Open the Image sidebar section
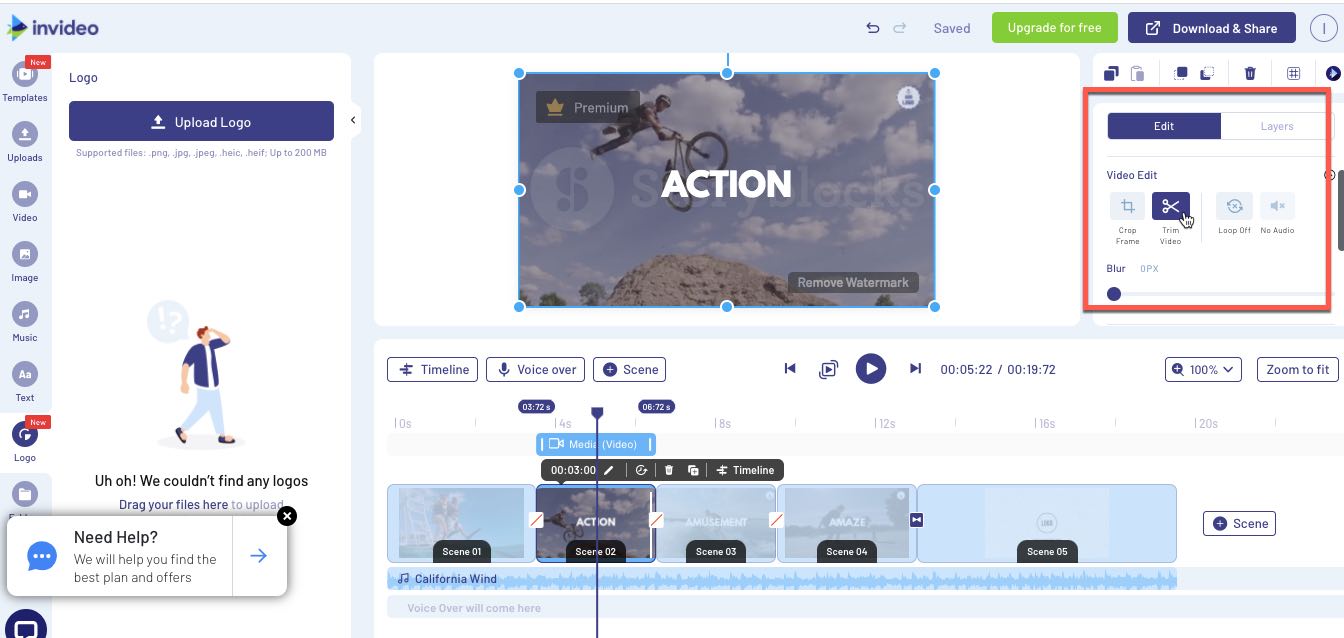 (25, 262)
